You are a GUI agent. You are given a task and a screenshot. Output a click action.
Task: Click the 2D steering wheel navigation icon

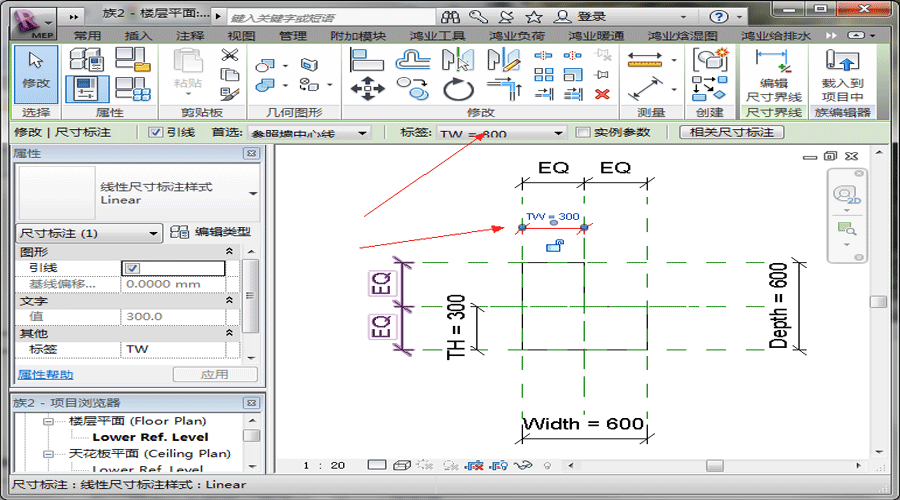tap(847, 195)
